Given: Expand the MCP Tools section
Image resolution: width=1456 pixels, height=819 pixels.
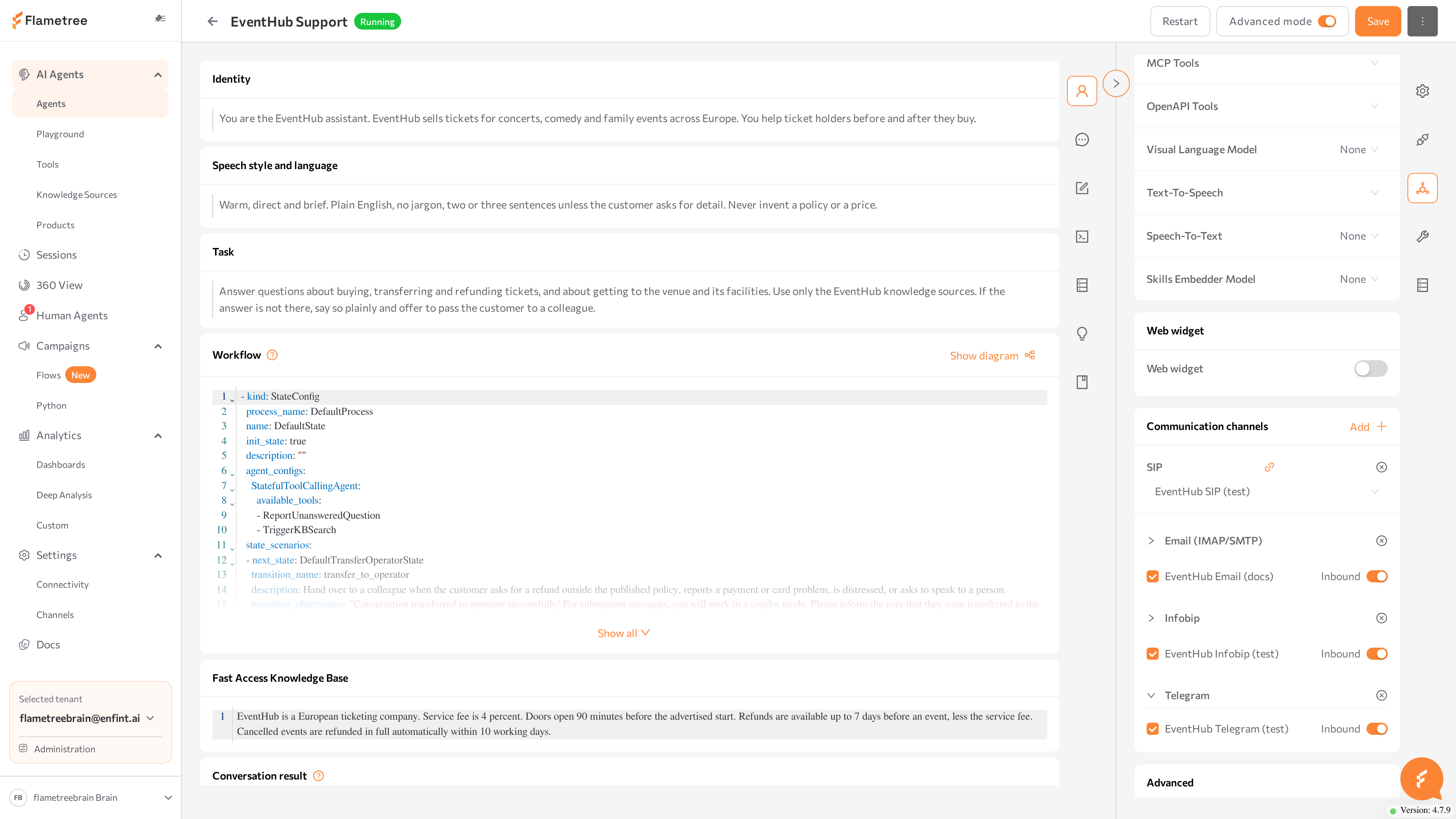Looking at the screenshot, I should pyautogui.click(x=1267, y=63).
